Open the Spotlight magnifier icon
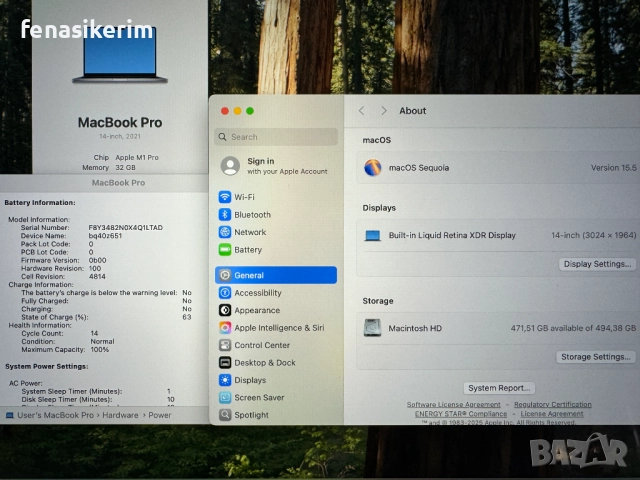The height and width of the screenshot is (480, 640). pyautogui.click(x=224, y=415)
